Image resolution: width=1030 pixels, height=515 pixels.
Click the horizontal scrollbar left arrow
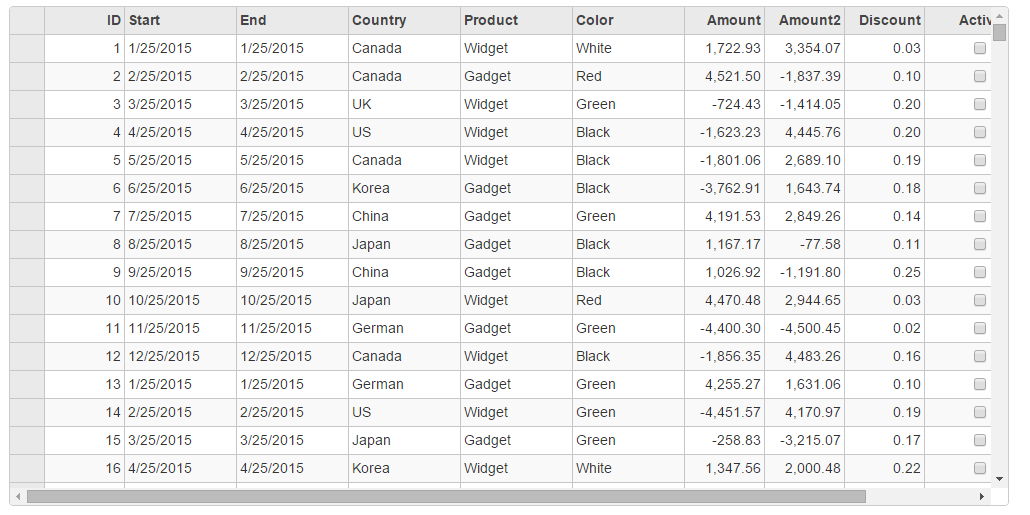point(17,497)
